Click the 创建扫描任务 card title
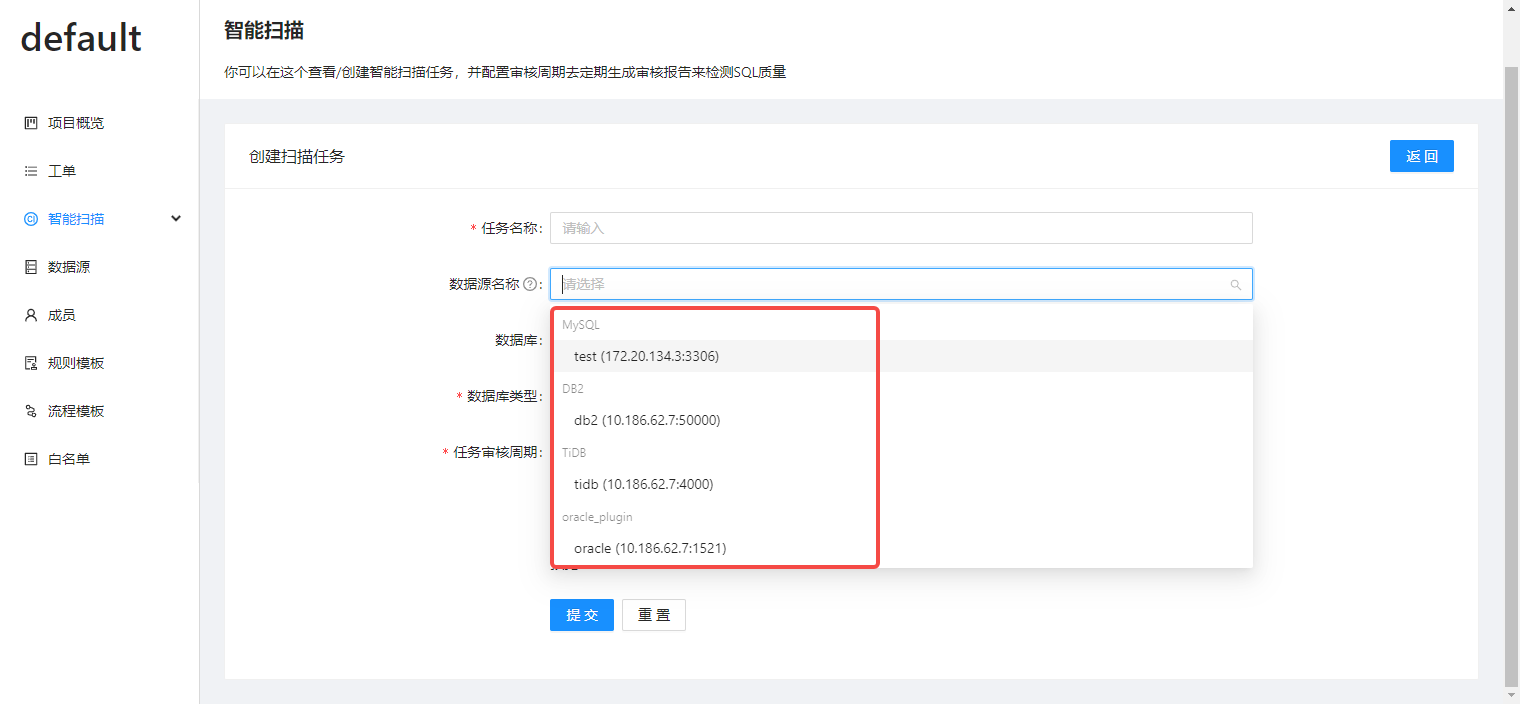Screen dimensions: 1520x704 click(297, 157)
